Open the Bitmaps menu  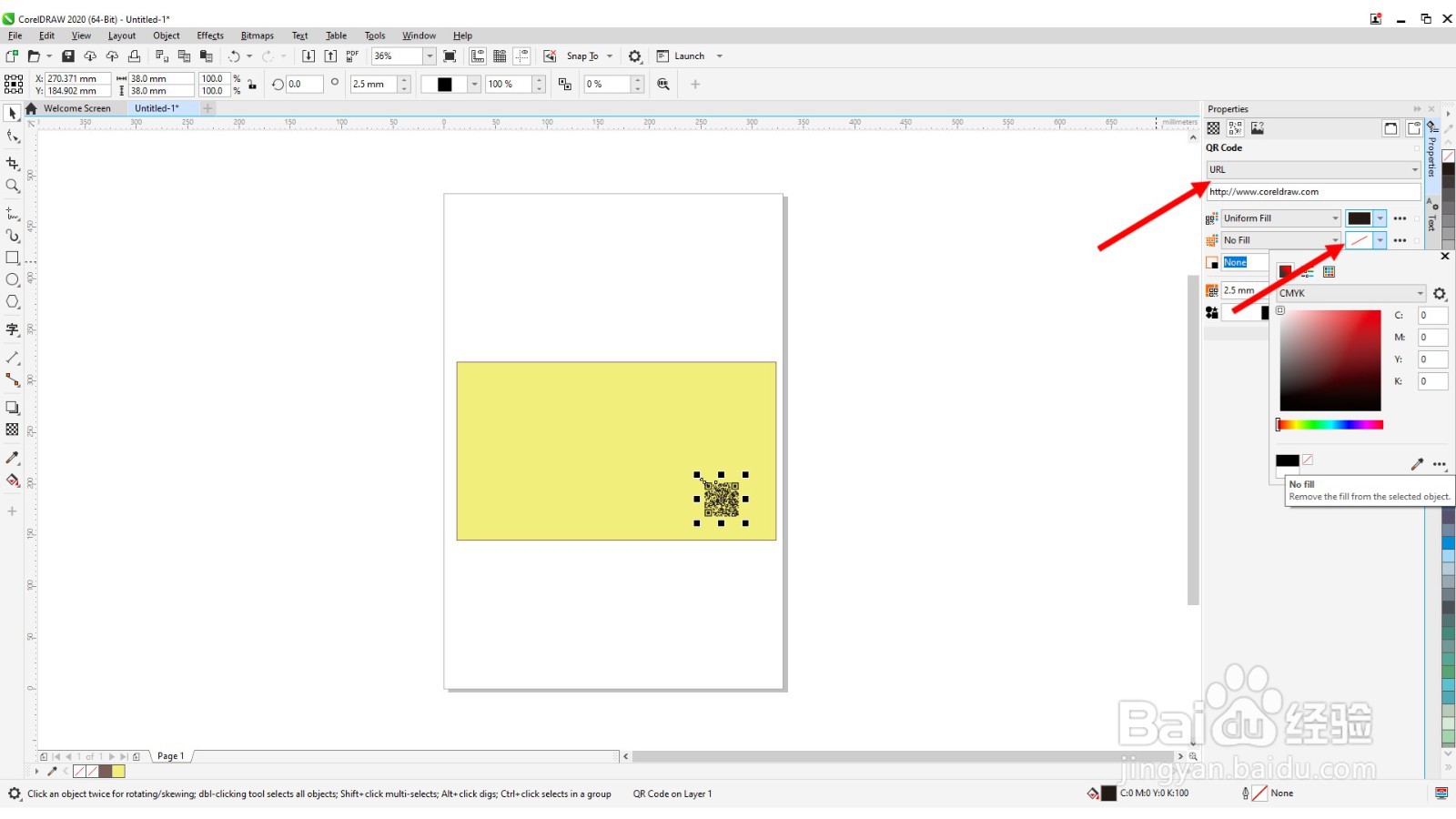tap(258, 35)
